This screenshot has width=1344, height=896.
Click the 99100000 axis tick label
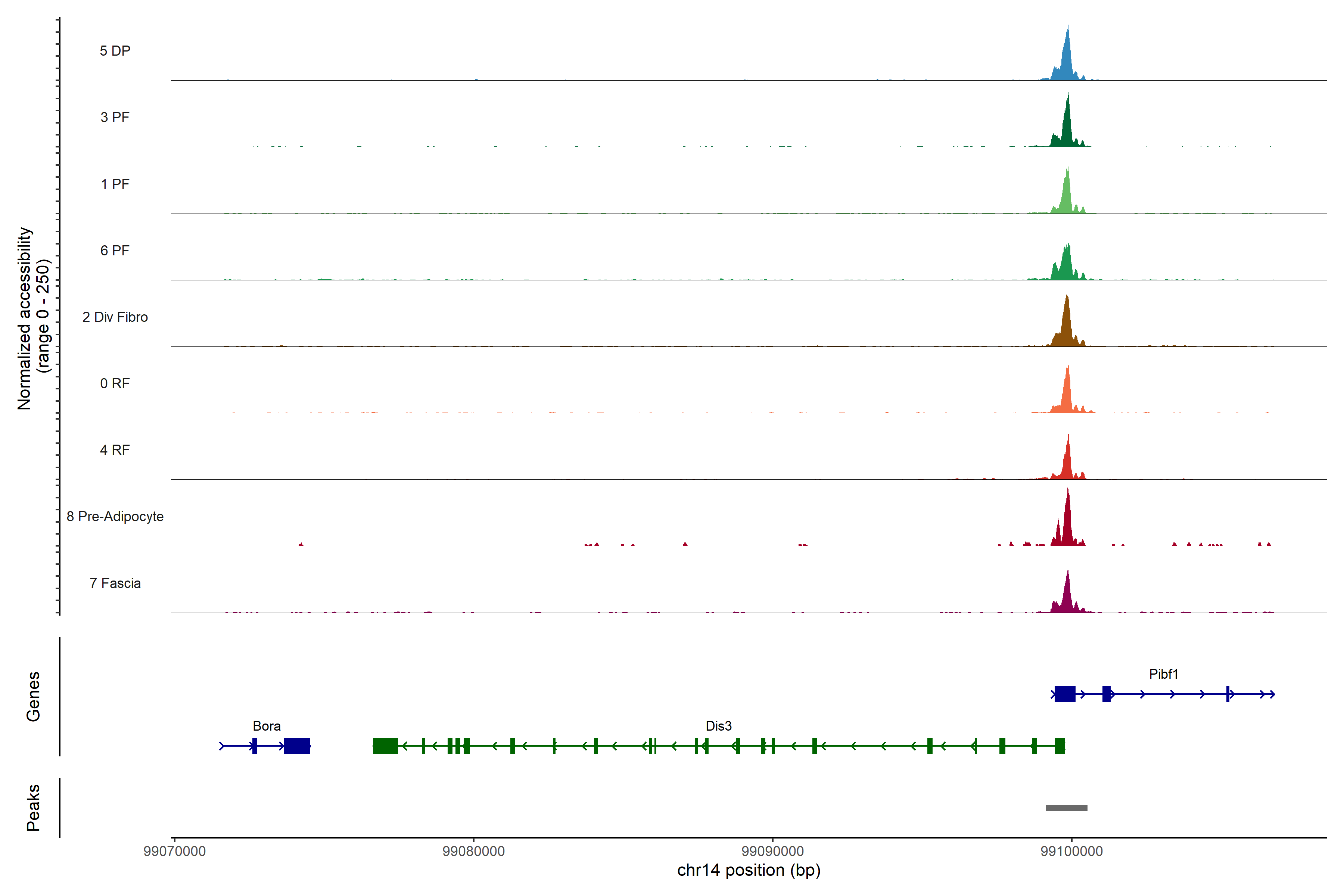click(1071, 851)
